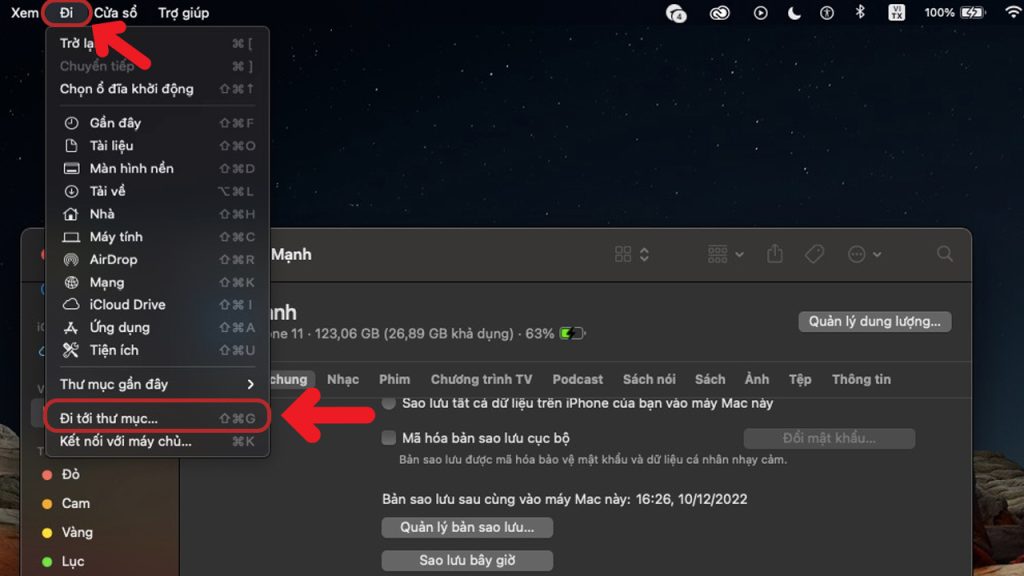
Task: Click the search magnifier in Finder toolbar
Action: pyautogui.click(x=945, y=255)
